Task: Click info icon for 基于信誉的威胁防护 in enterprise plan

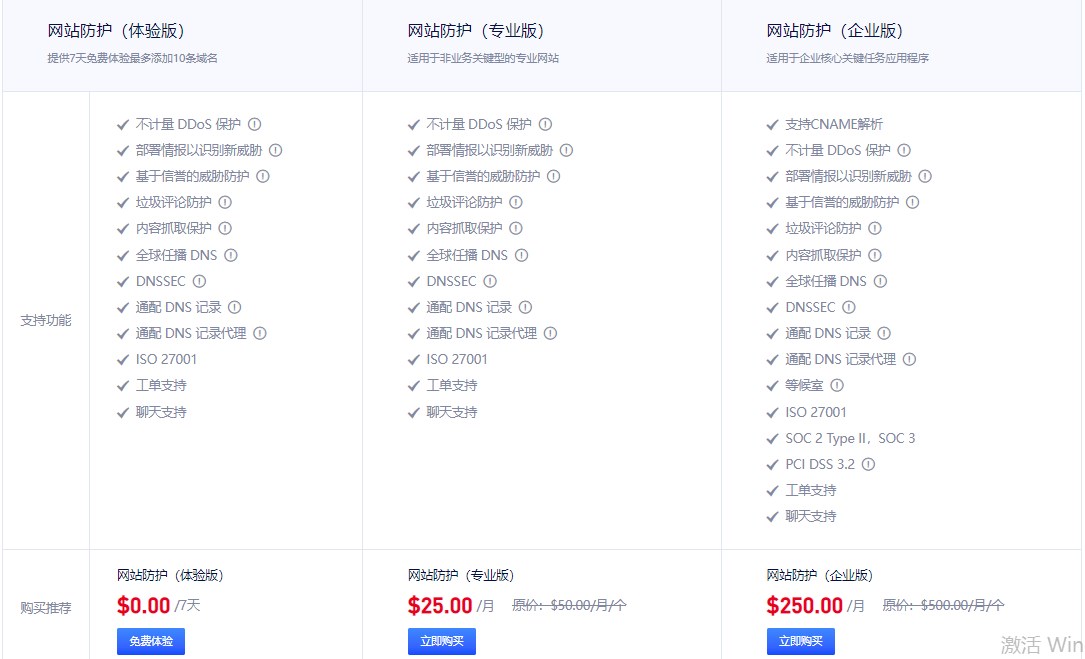Action: [x=912, y=202]
